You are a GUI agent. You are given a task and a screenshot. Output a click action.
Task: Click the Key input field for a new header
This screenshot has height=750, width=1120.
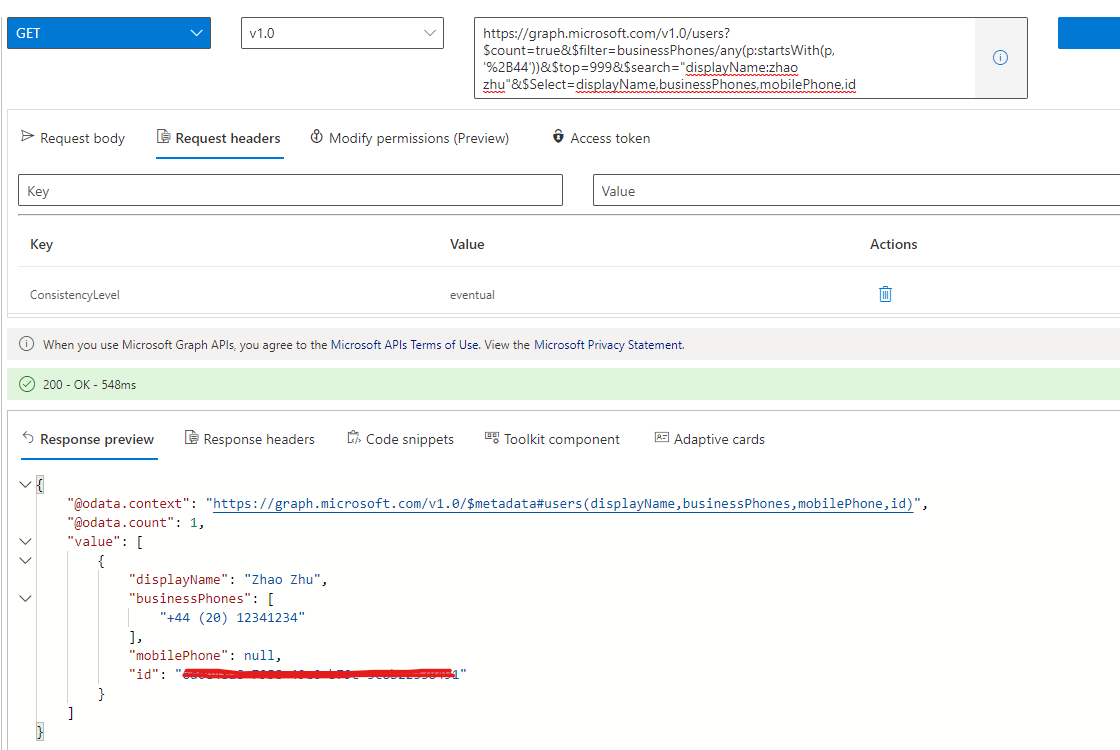coord(290,190)
